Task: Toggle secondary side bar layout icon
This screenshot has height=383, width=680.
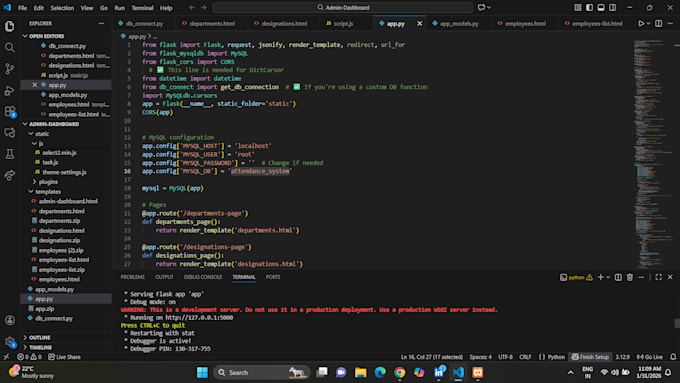Action: (612, 7)
